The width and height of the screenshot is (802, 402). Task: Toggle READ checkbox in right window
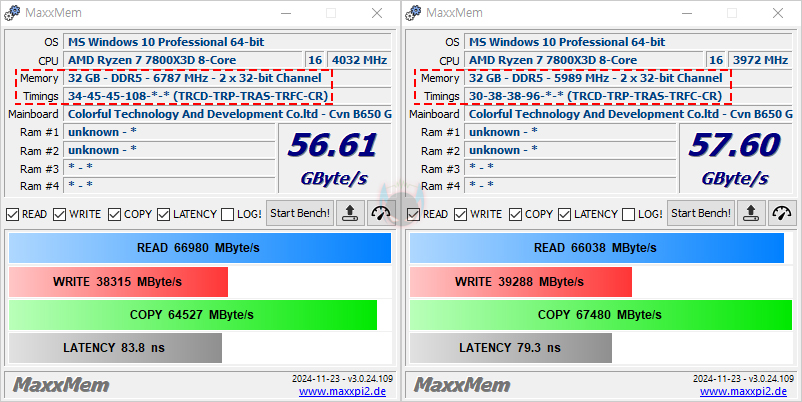[413, 214]
